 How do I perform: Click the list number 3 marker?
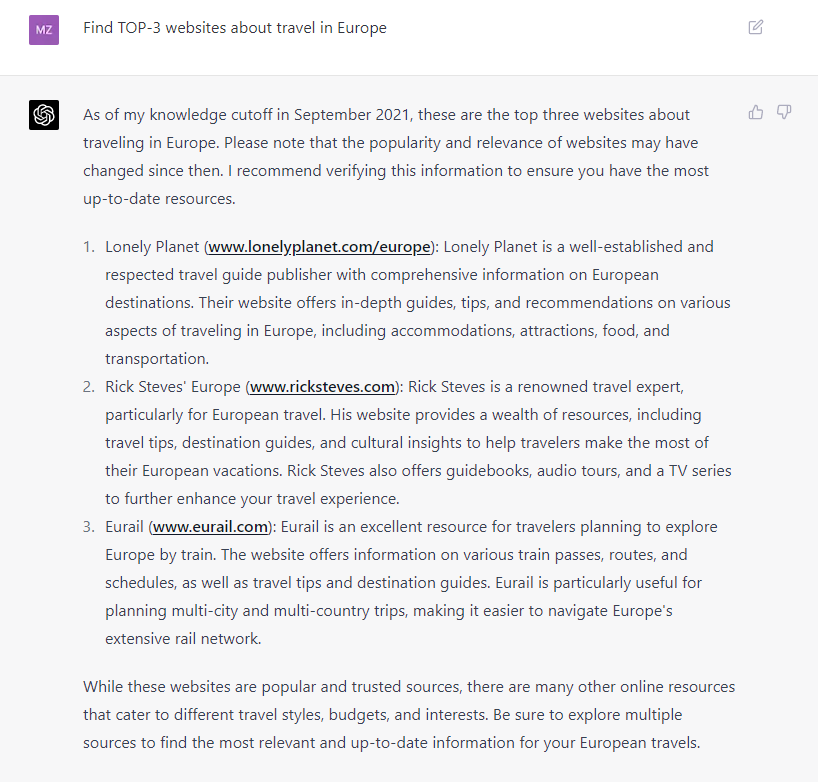pyautogui.click(x=89, y=527)
